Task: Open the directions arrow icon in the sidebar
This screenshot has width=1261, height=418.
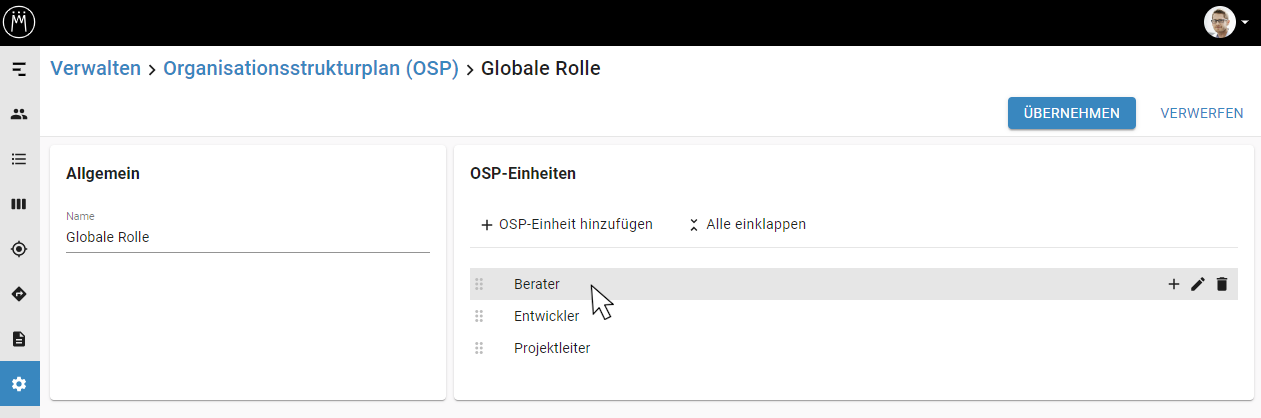Action: click(19, 294)
